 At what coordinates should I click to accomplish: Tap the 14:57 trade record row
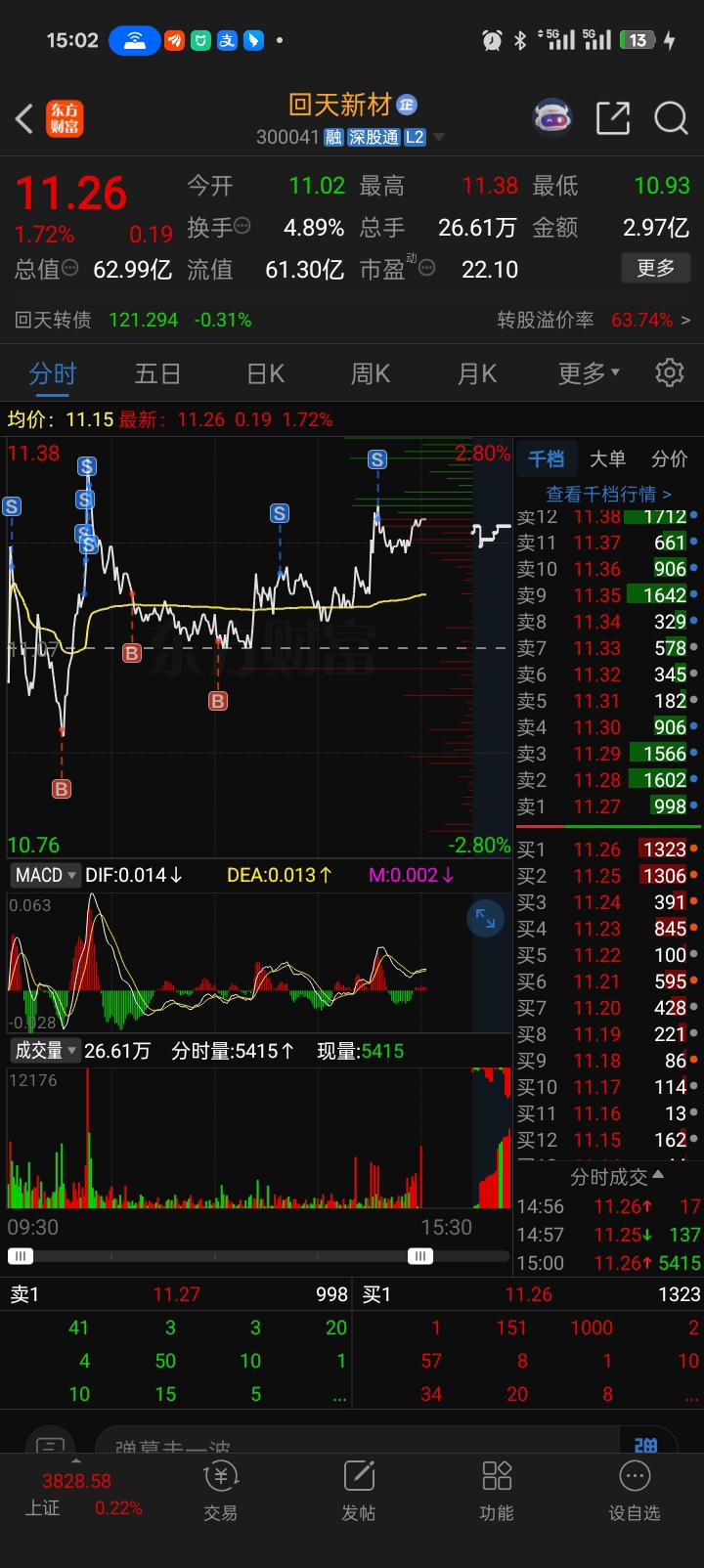[608, 1235]
